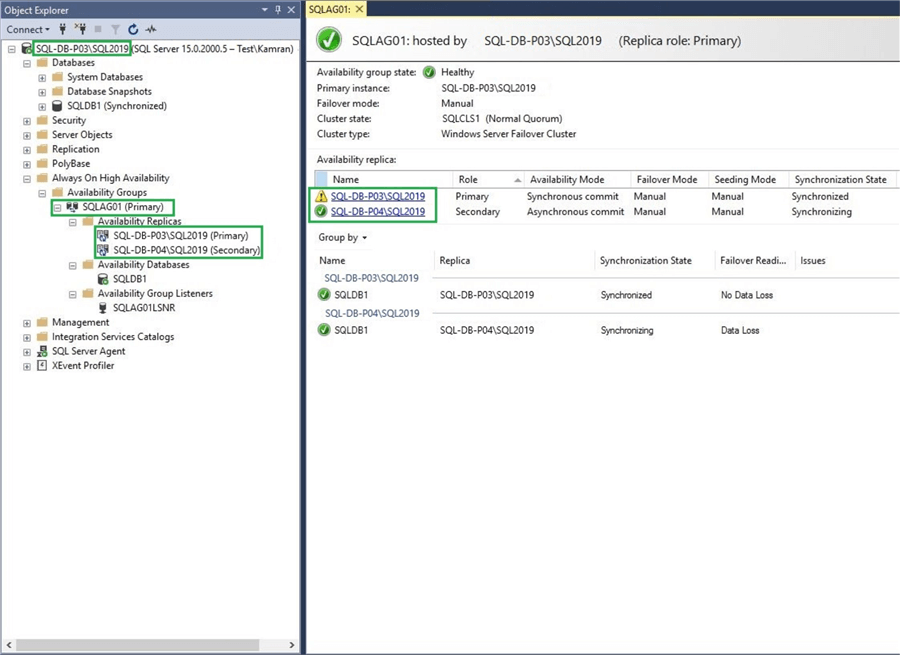Click the SQLDB1 availability database icon
The height and width of the screenshot is (655, 900).
[103, 279]
